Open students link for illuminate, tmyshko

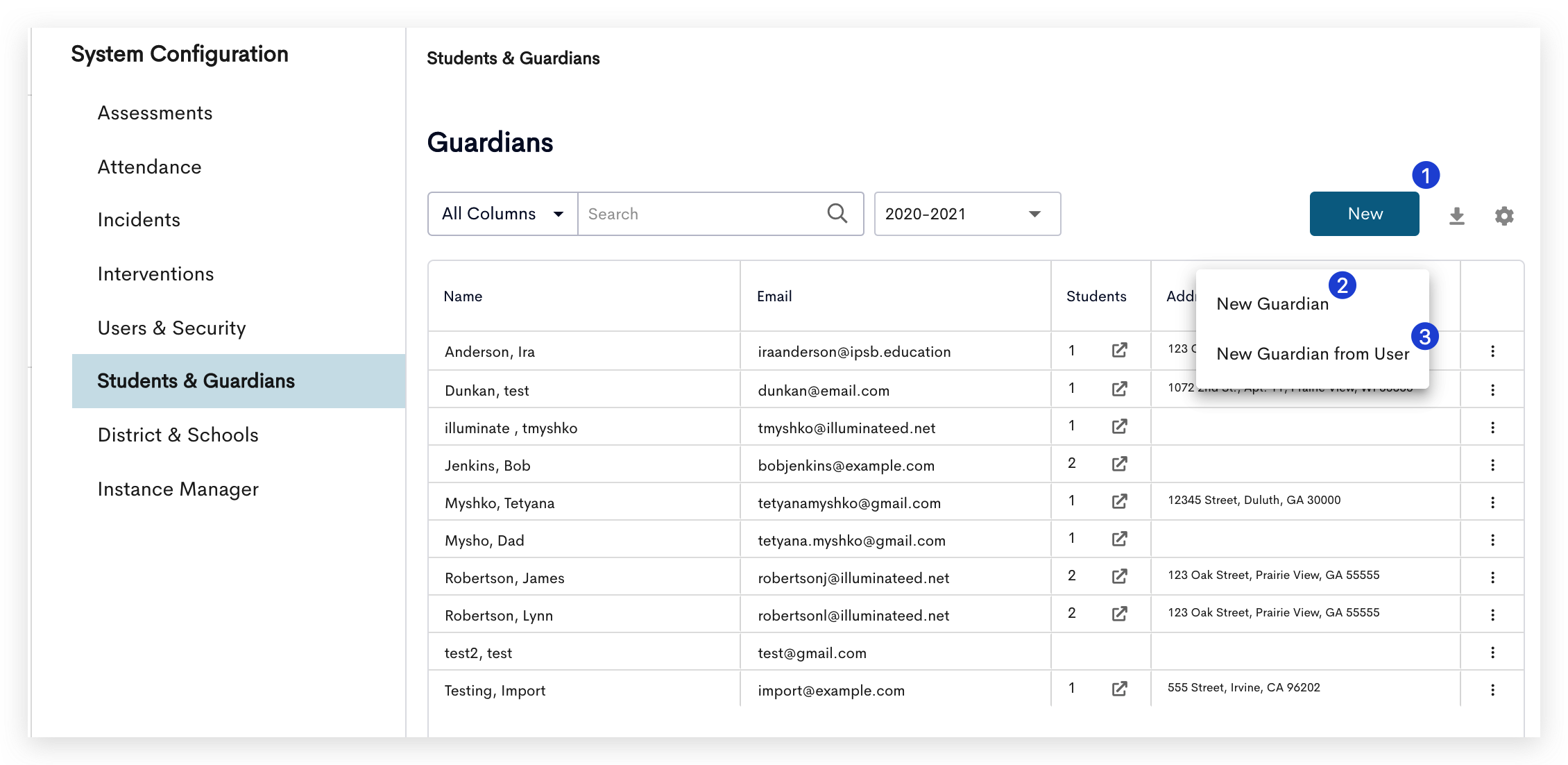[x=1119, y=426]
